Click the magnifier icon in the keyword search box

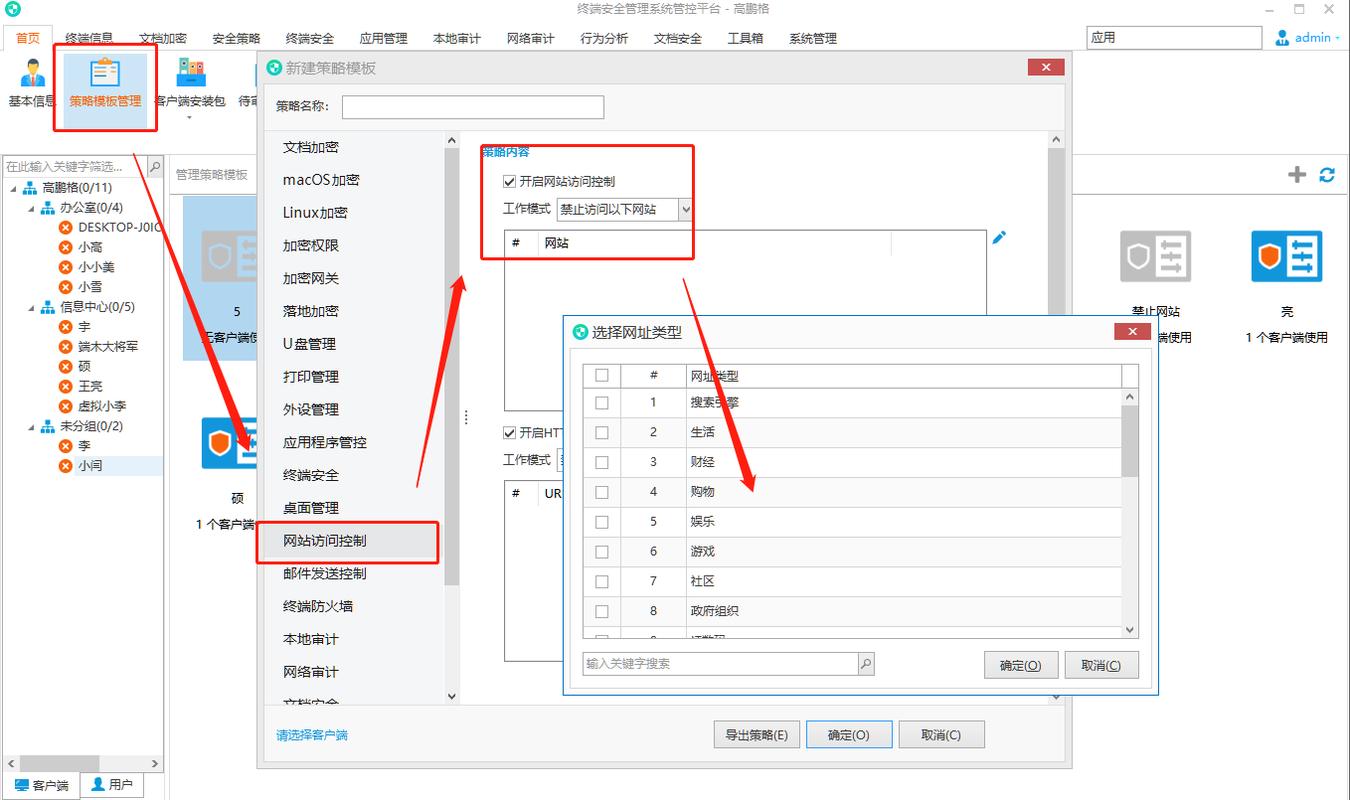864,663
